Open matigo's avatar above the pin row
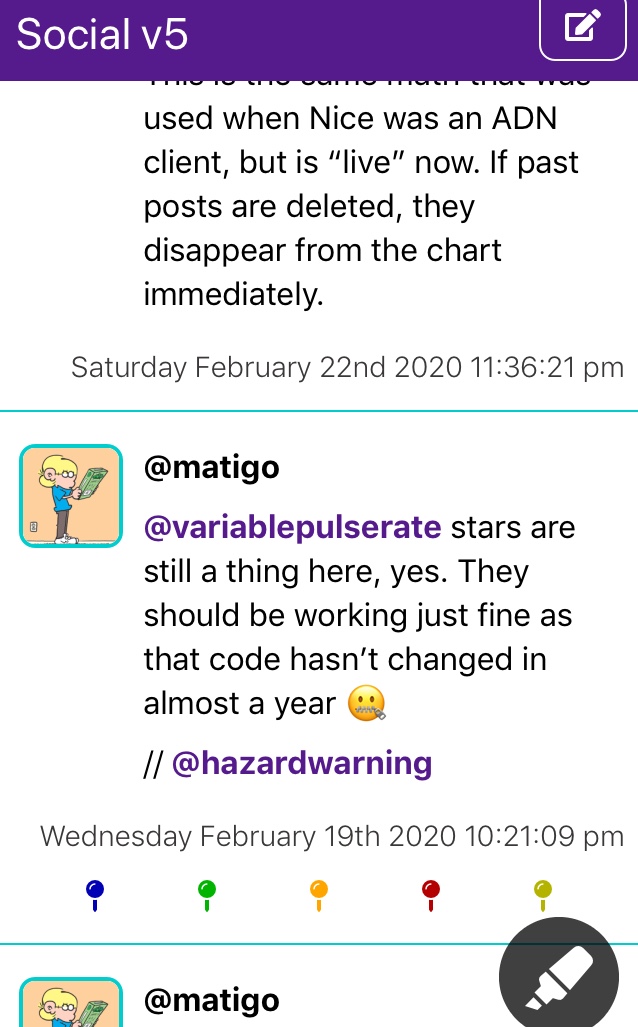Viewport: 638px width, 1027px height. pos(71,496)
